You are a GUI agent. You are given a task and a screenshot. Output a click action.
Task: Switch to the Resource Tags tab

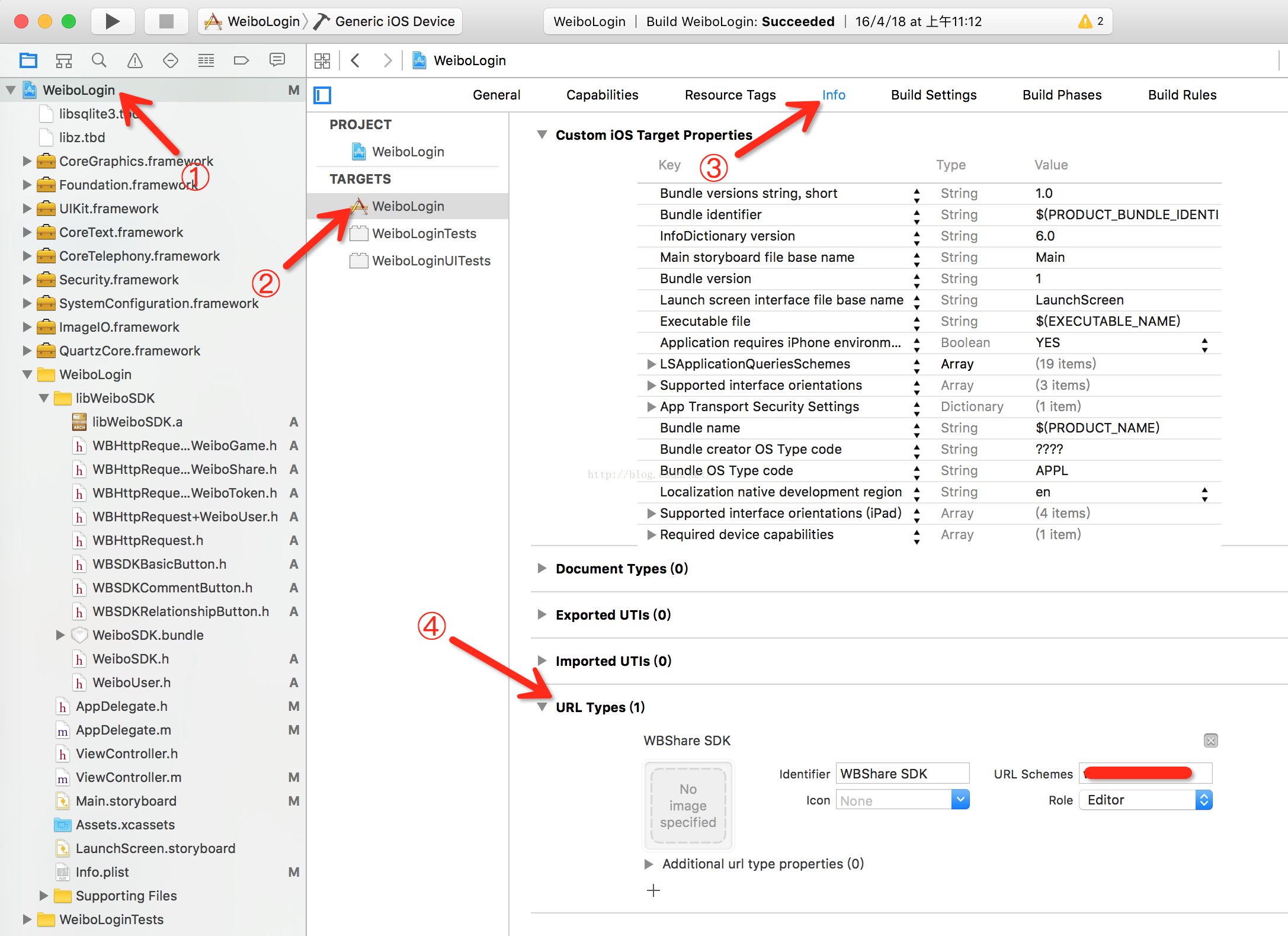tap(730, 95)
